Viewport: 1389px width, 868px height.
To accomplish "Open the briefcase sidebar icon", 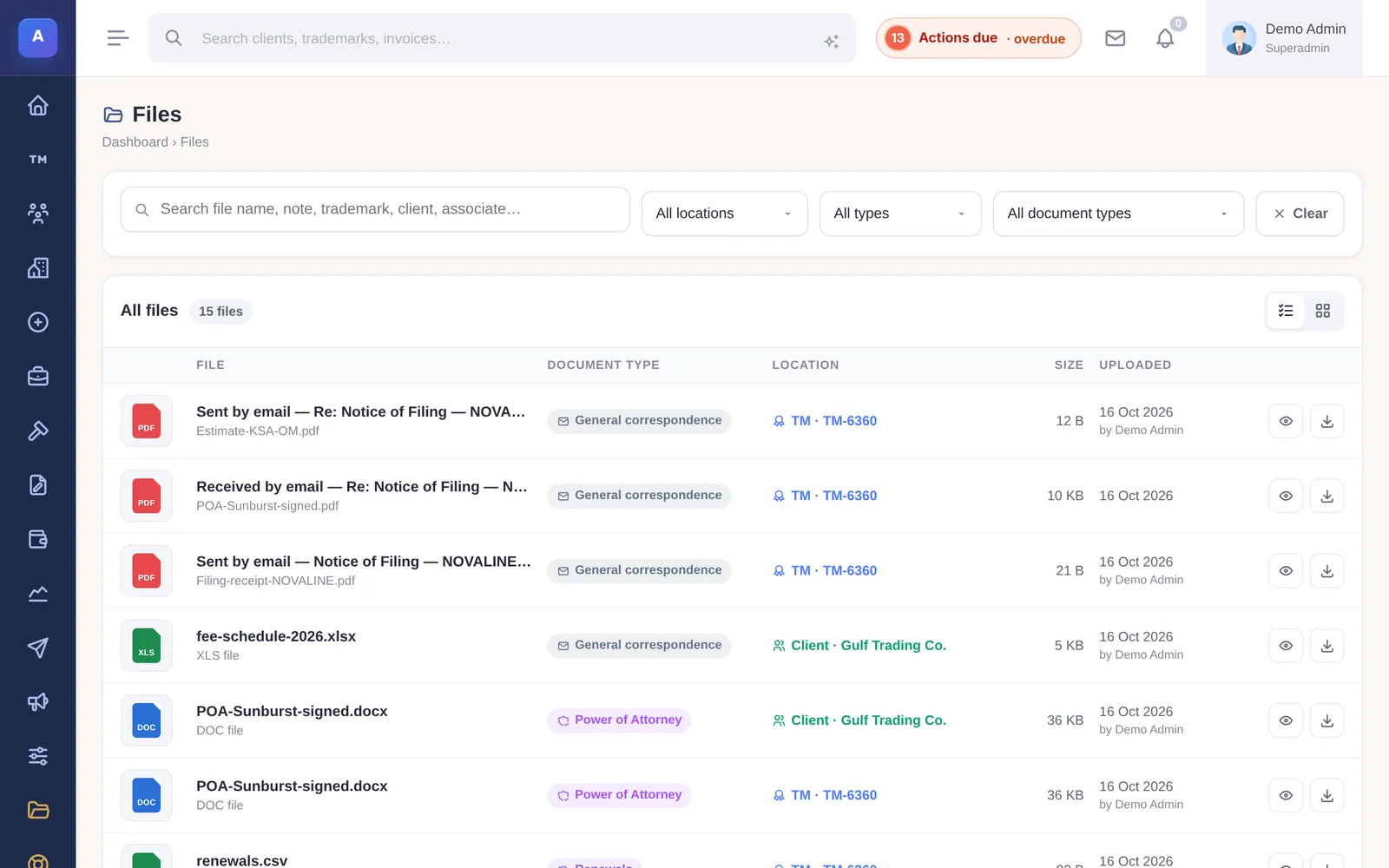I will click(x=37, y=377).
